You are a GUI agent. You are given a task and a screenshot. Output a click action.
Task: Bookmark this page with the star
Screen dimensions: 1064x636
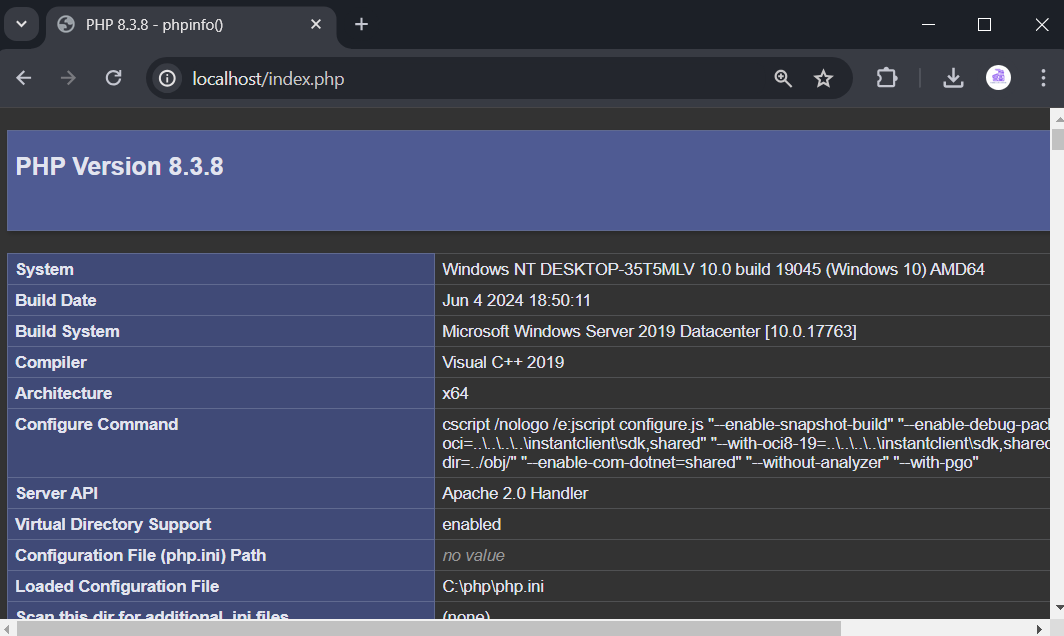pyautogui.click(x=823, y=79)
